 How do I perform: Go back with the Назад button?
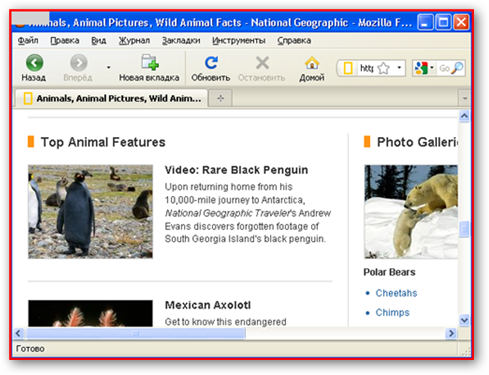click(34, 68)
